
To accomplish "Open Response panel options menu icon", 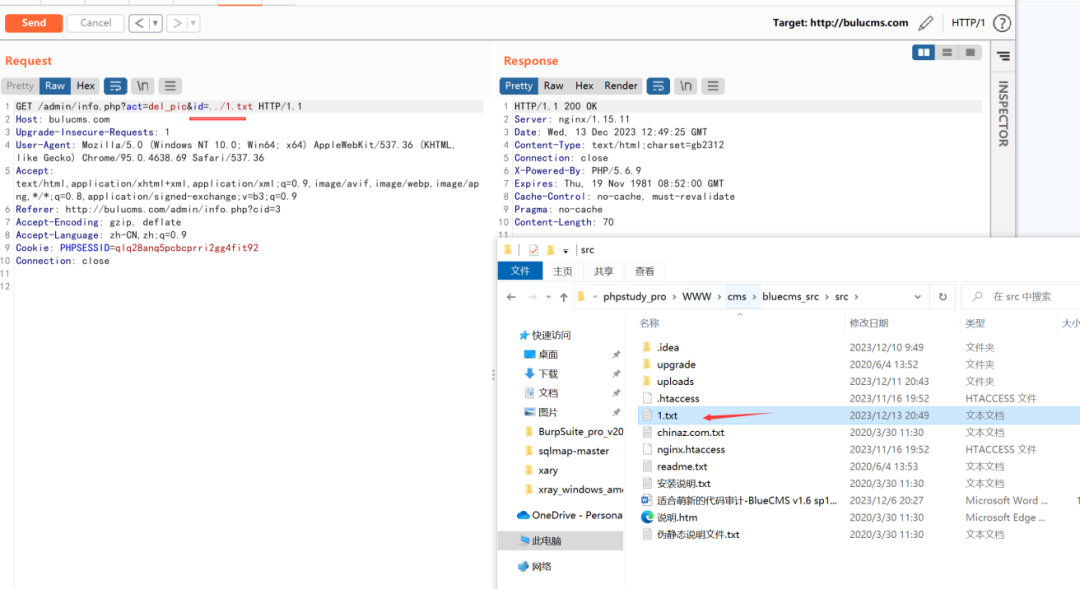I will tap(713, 85).
